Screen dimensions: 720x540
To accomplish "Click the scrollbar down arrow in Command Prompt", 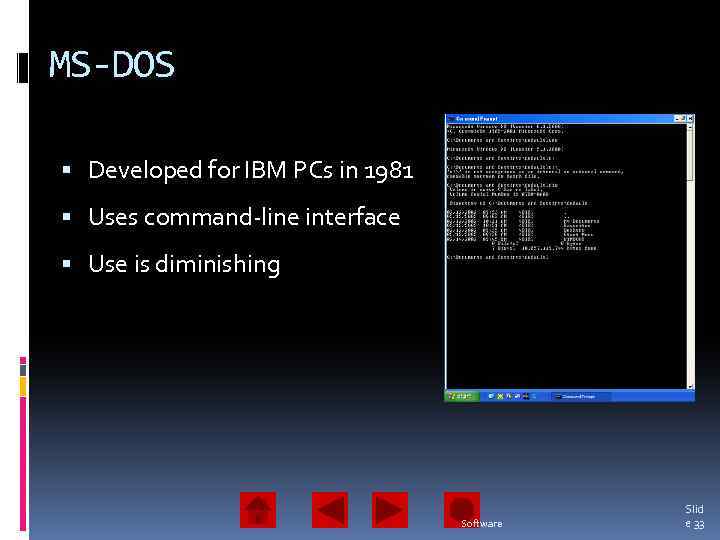I will coord(690,386).
